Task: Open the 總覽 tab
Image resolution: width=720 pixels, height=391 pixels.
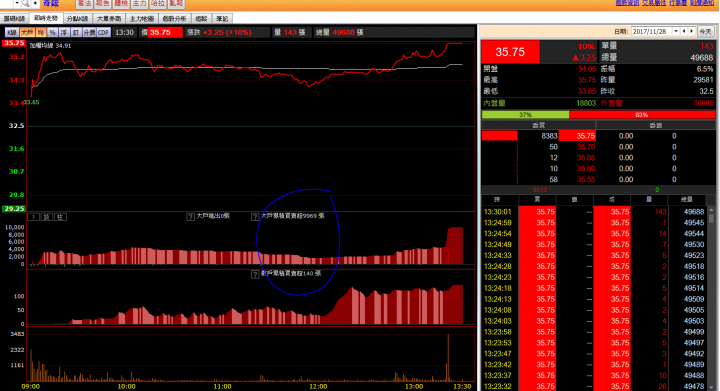Action: tap(201, 19)
